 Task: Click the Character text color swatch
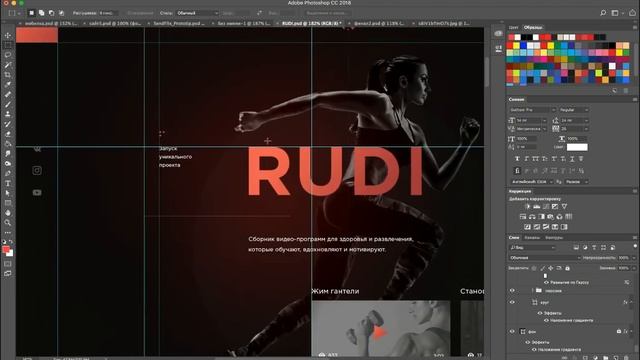pos(577,147)
